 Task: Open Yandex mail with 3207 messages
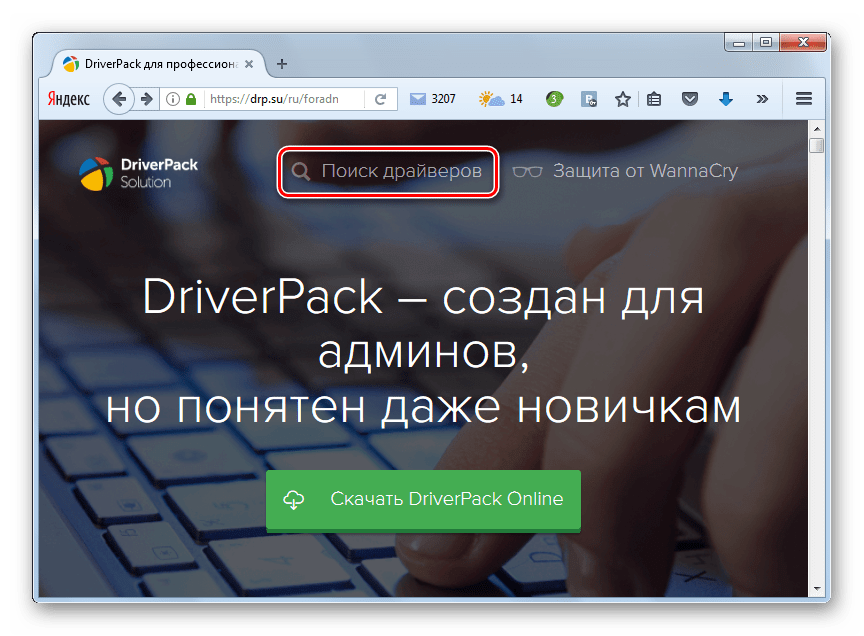pyautogui.click(x=432, y=99)
